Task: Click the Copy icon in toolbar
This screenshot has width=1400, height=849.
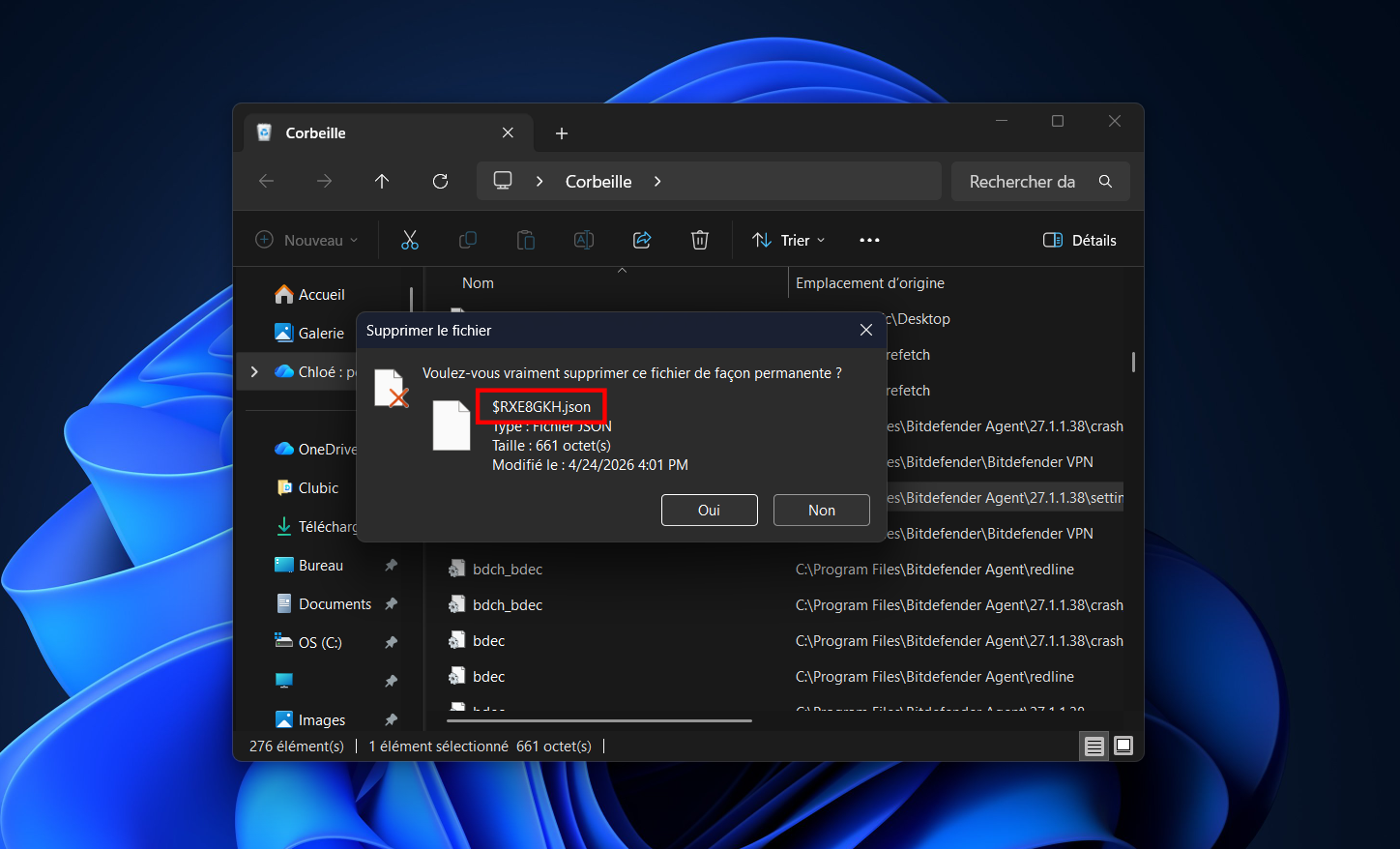Action: tap(468, 240)
